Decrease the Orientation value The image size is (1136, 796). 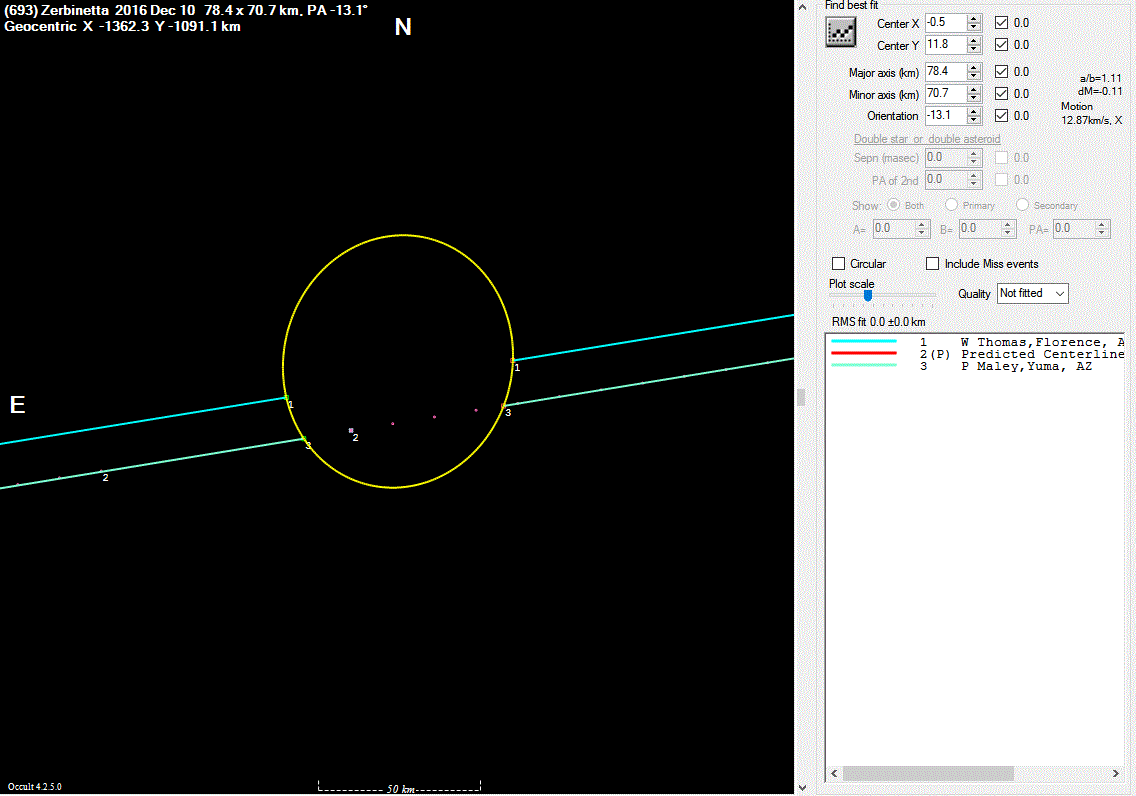pyautogui.click(x=974, y=120)
